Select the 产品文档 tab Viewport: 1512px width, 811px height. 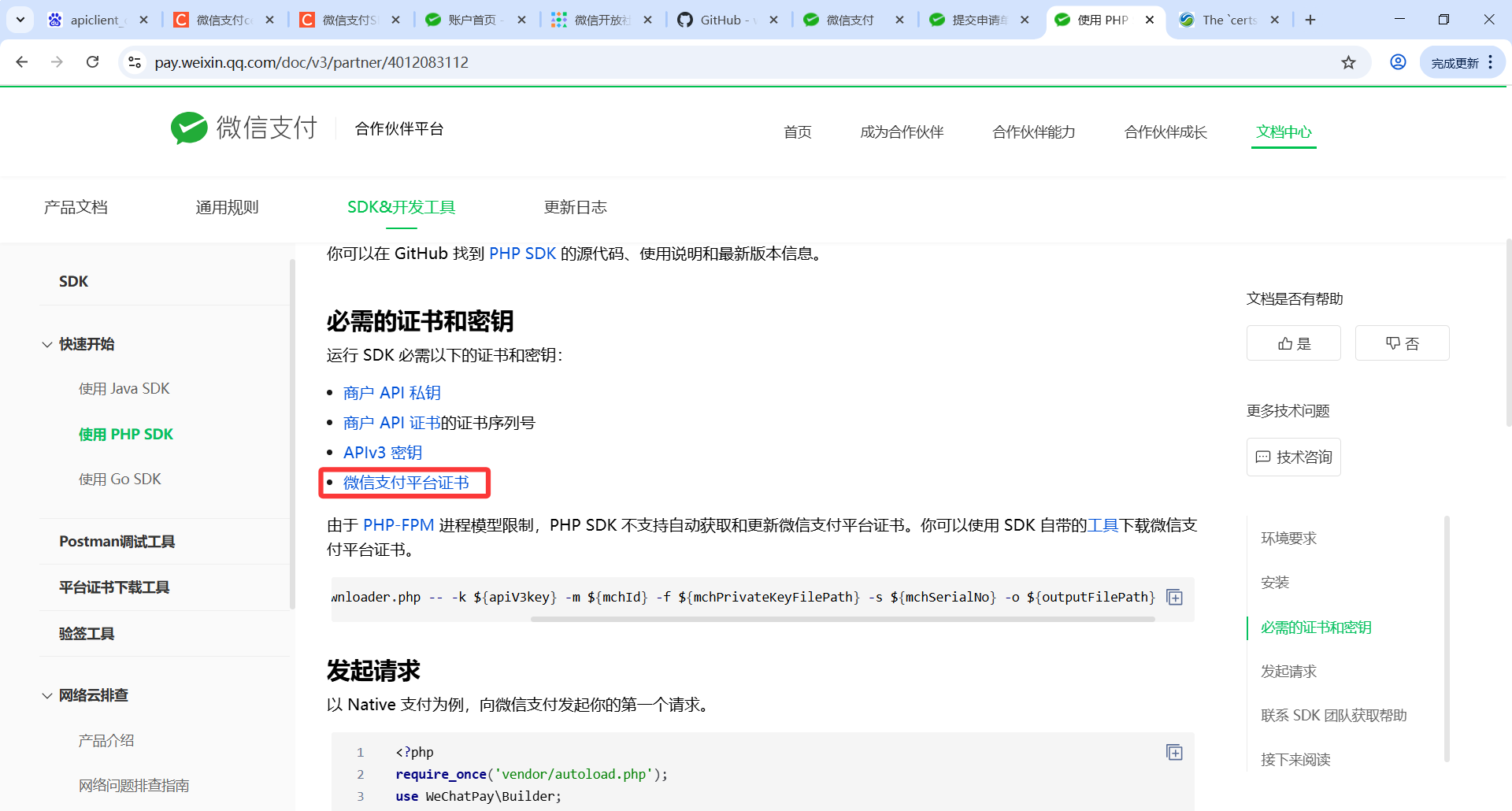pyautogui.click(x=76, y=207)
